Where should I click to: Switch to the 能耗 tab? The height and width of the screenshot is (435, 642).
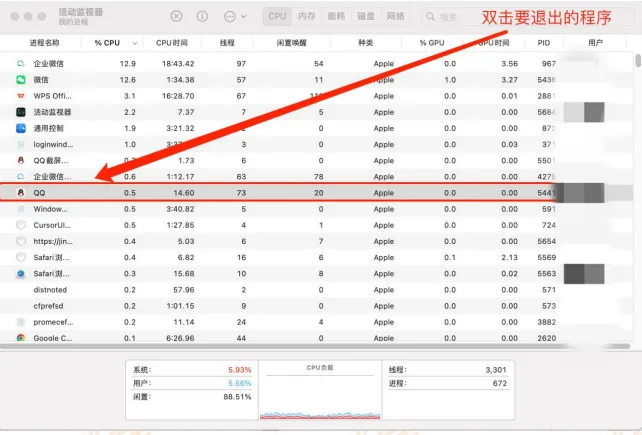coord(336,16)
